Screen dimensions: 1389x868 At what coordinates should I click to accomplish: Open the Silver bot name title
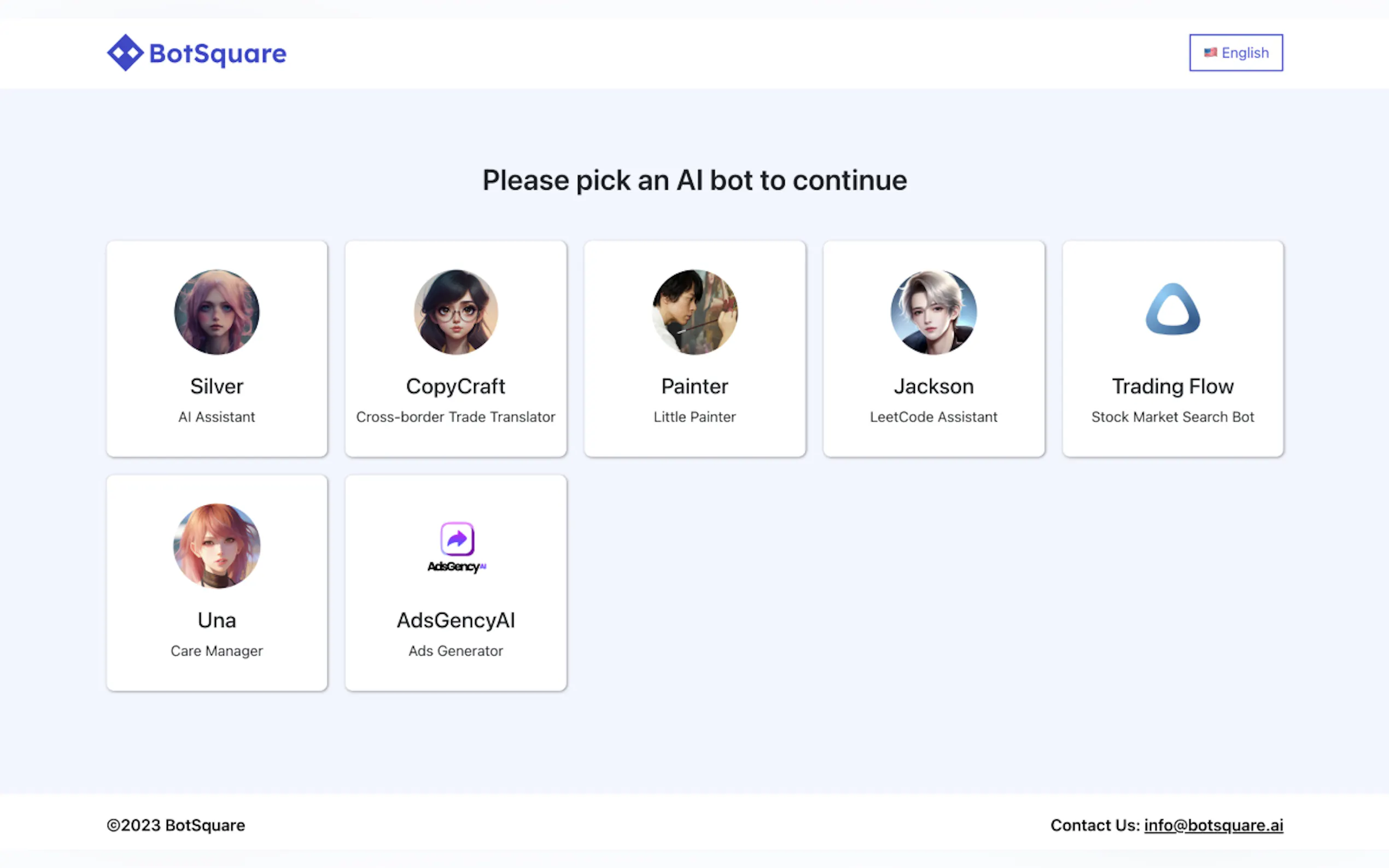(217, 386)
